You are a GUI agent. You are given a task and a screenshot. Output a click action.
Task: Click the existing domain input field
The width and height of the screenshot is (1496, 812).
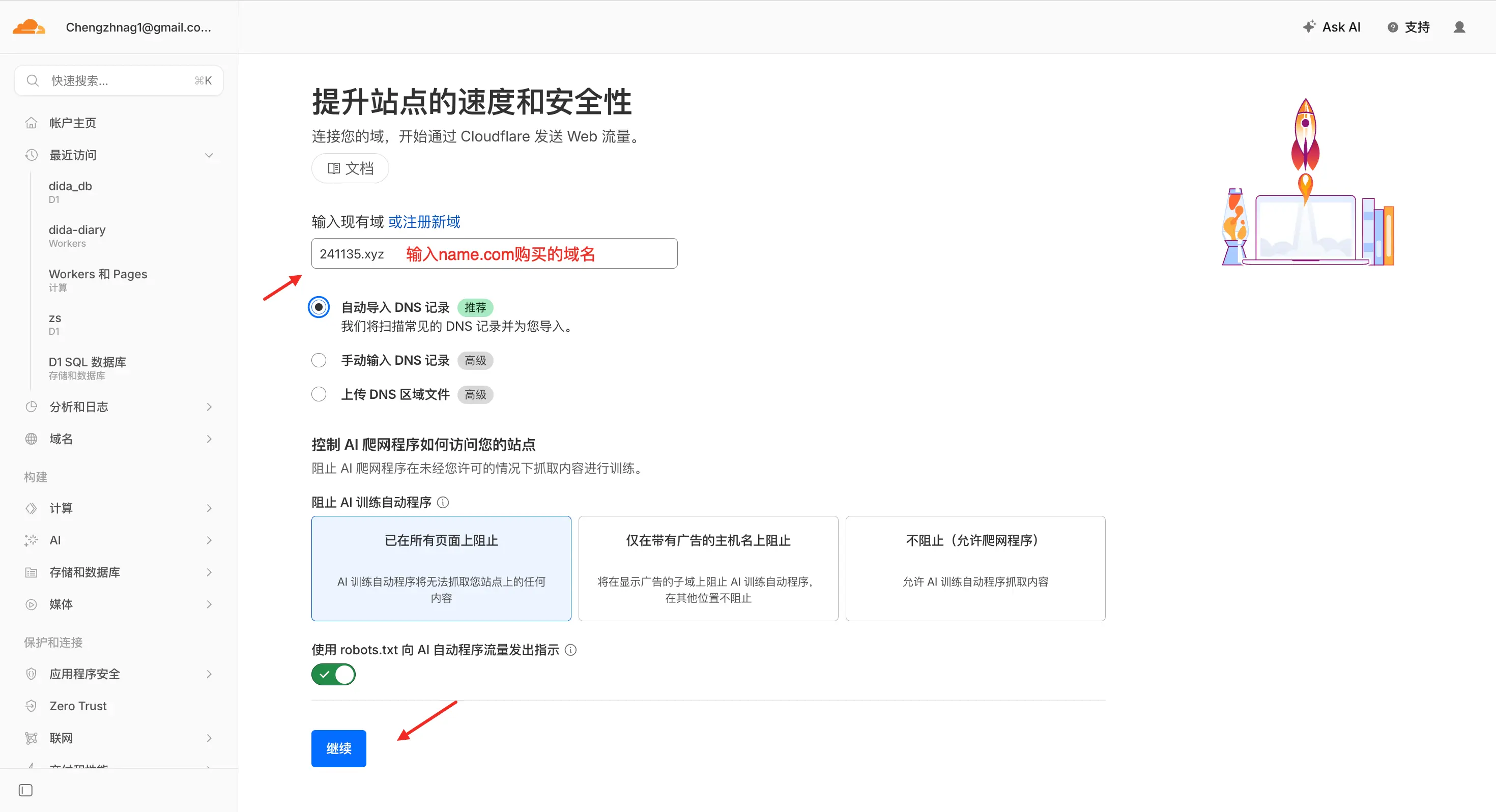pos(494,253)
